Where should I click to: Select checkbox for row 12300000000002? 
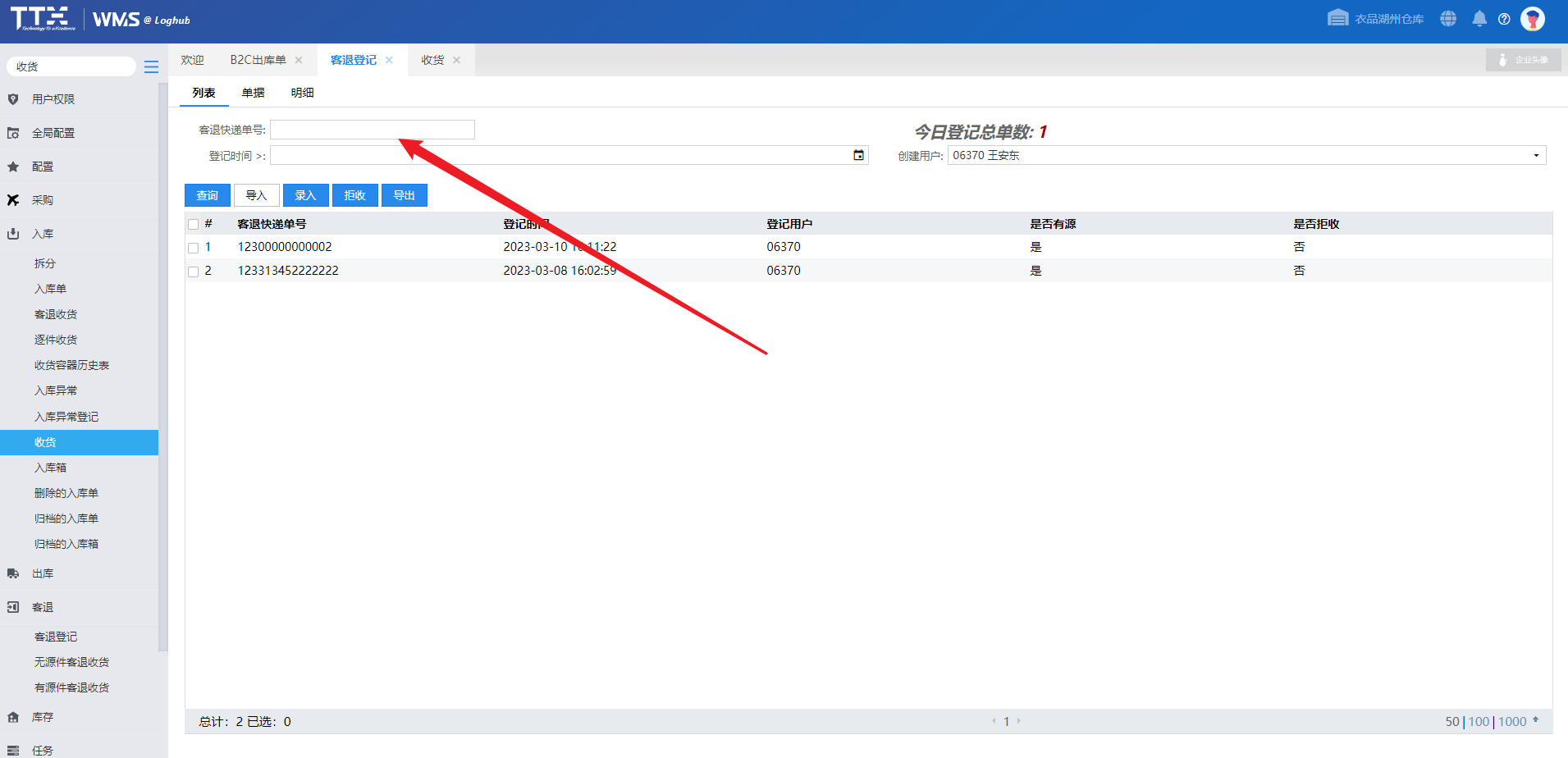194,248
